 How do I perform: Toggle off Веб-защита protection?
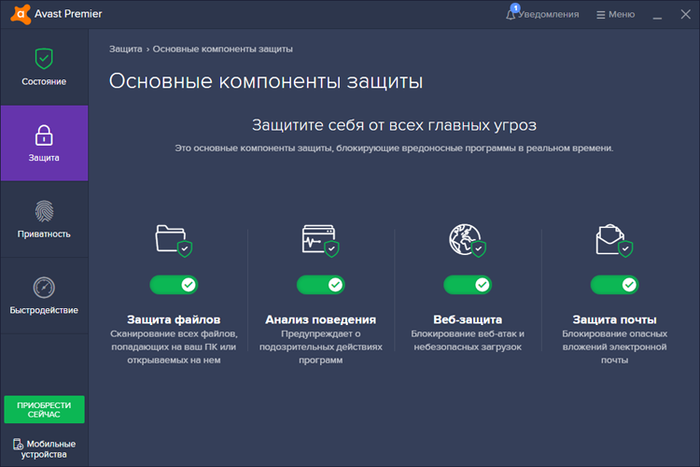click(x=468, y=285)
